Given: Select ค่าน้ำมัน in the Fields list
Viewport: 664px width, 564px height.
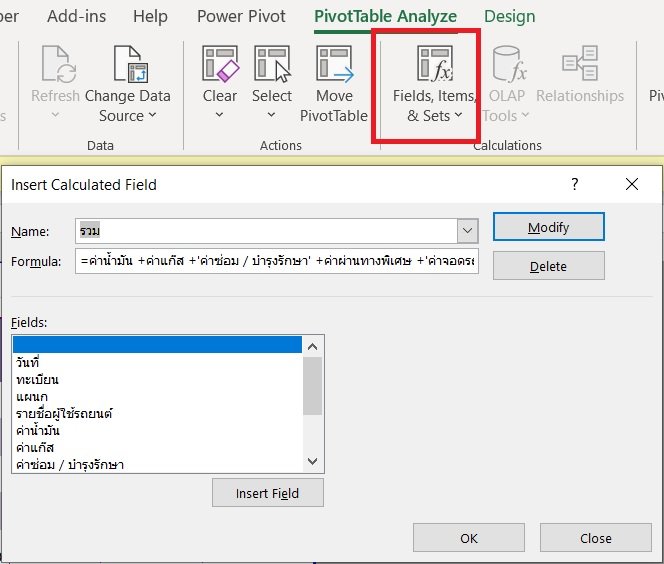Looking at the screenshot, I should click(38, 430).
